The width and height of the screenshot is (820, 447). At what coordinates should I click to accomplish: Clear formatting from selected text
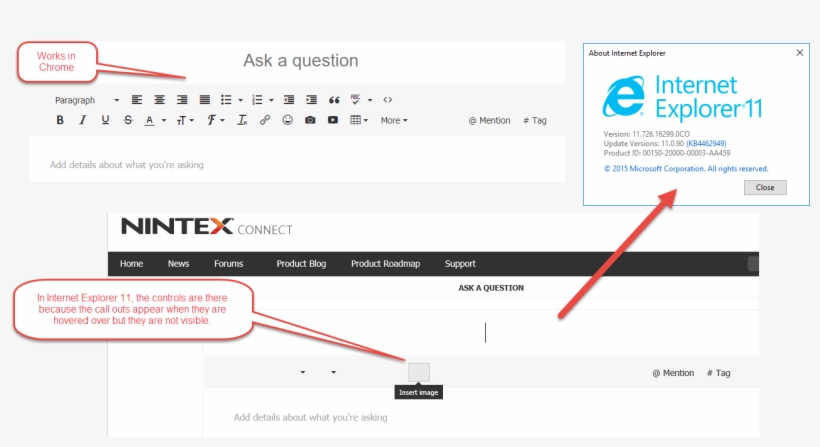(x=242, y=120)
